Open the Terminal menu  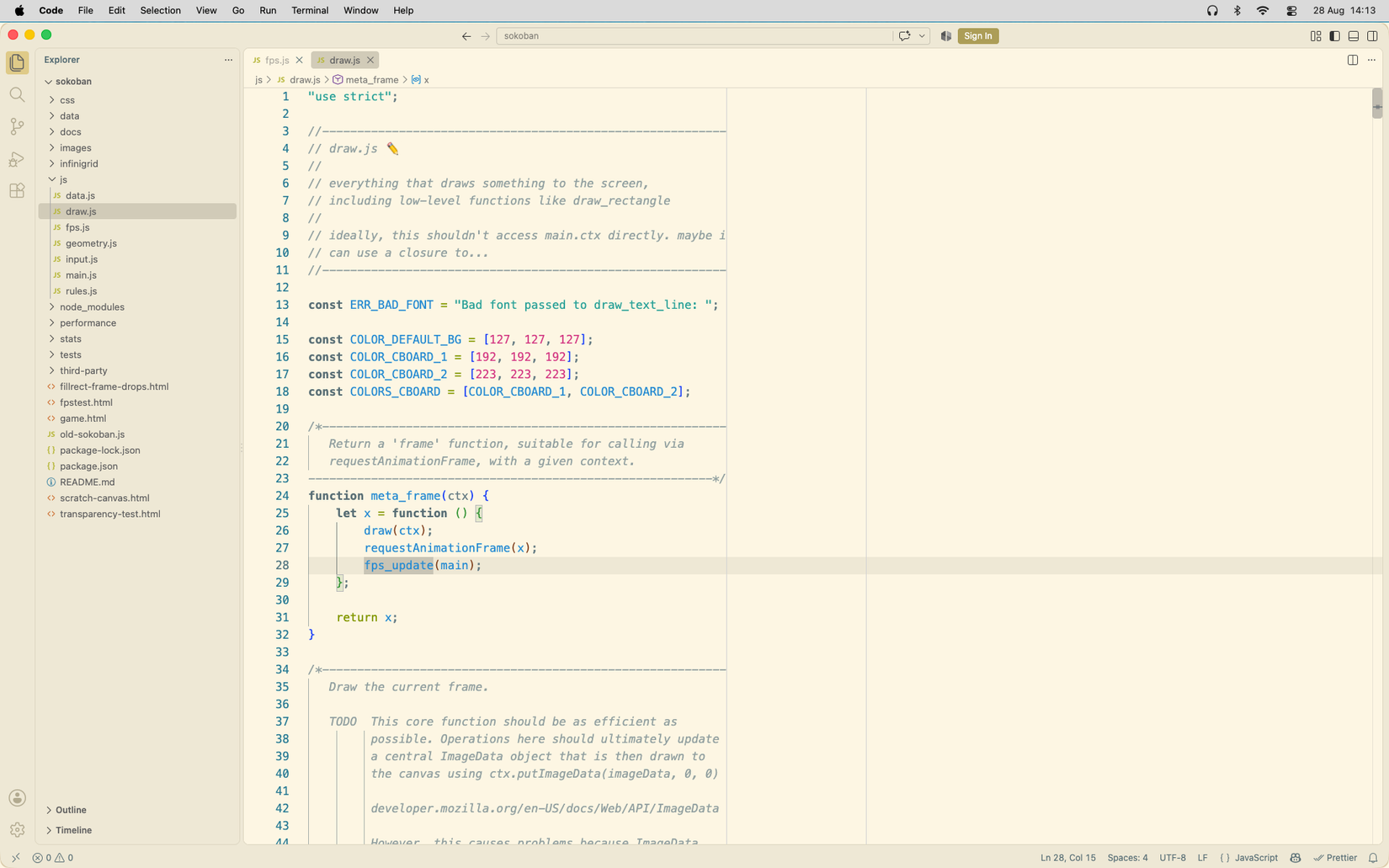coord(310,11)
